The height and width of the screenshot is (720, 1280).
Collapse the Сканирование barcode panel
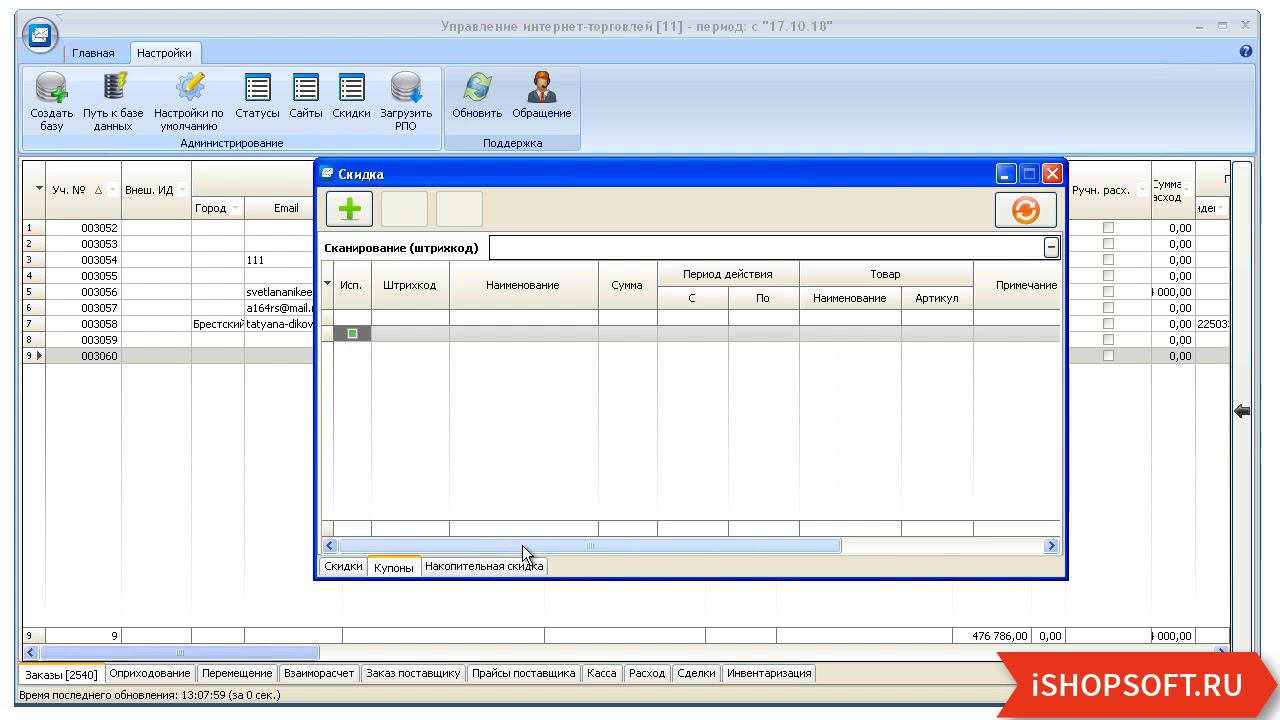coord(1051,247)
